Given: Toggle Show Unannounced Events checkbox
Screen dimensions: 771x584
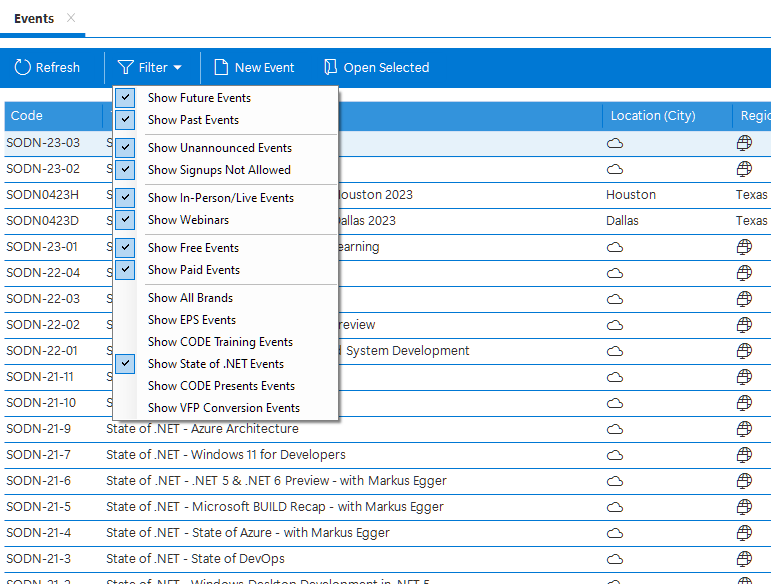Looking at the screenshot, I should [125, 147].
